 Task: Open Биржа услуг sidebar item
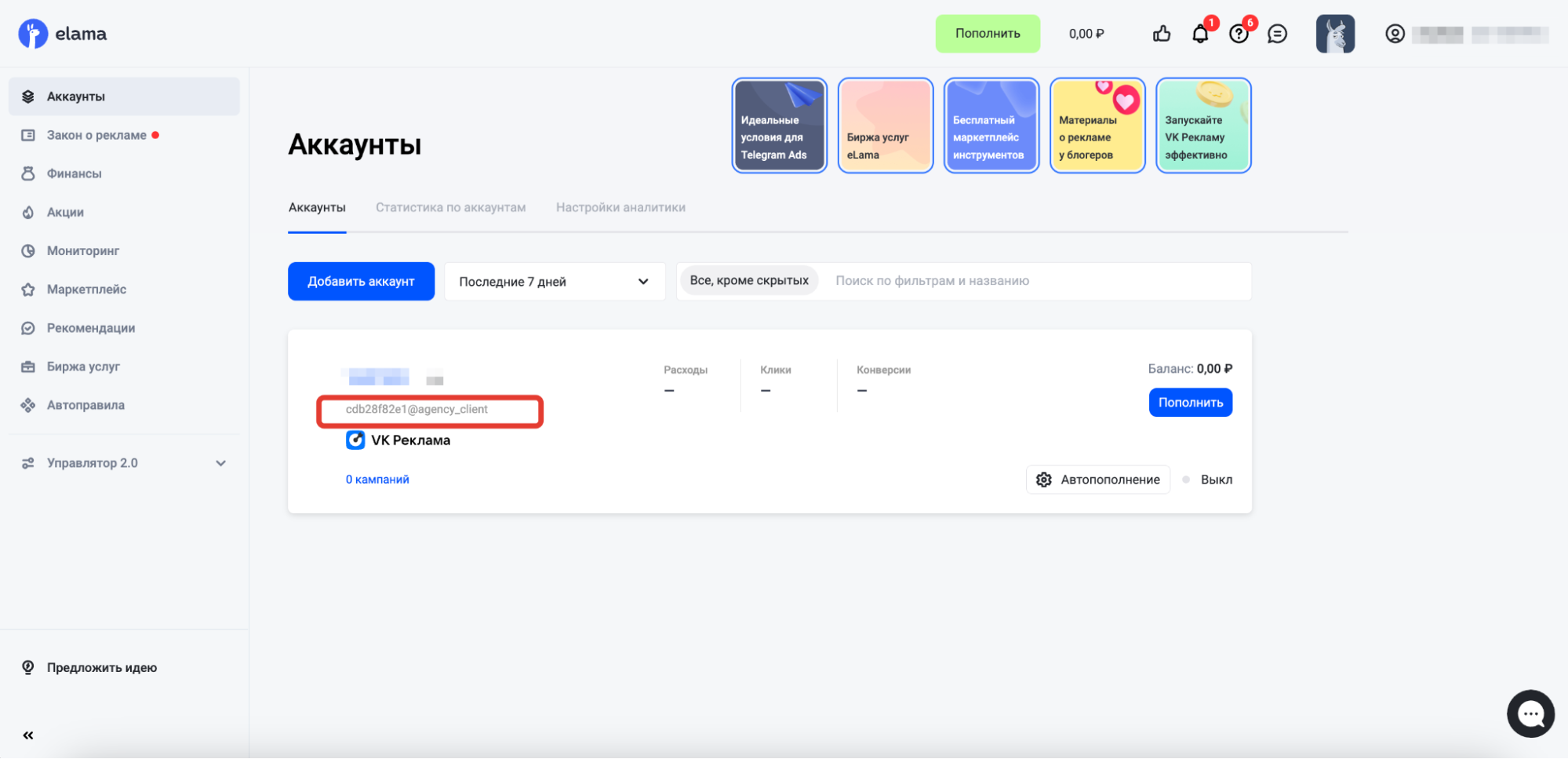124,367
